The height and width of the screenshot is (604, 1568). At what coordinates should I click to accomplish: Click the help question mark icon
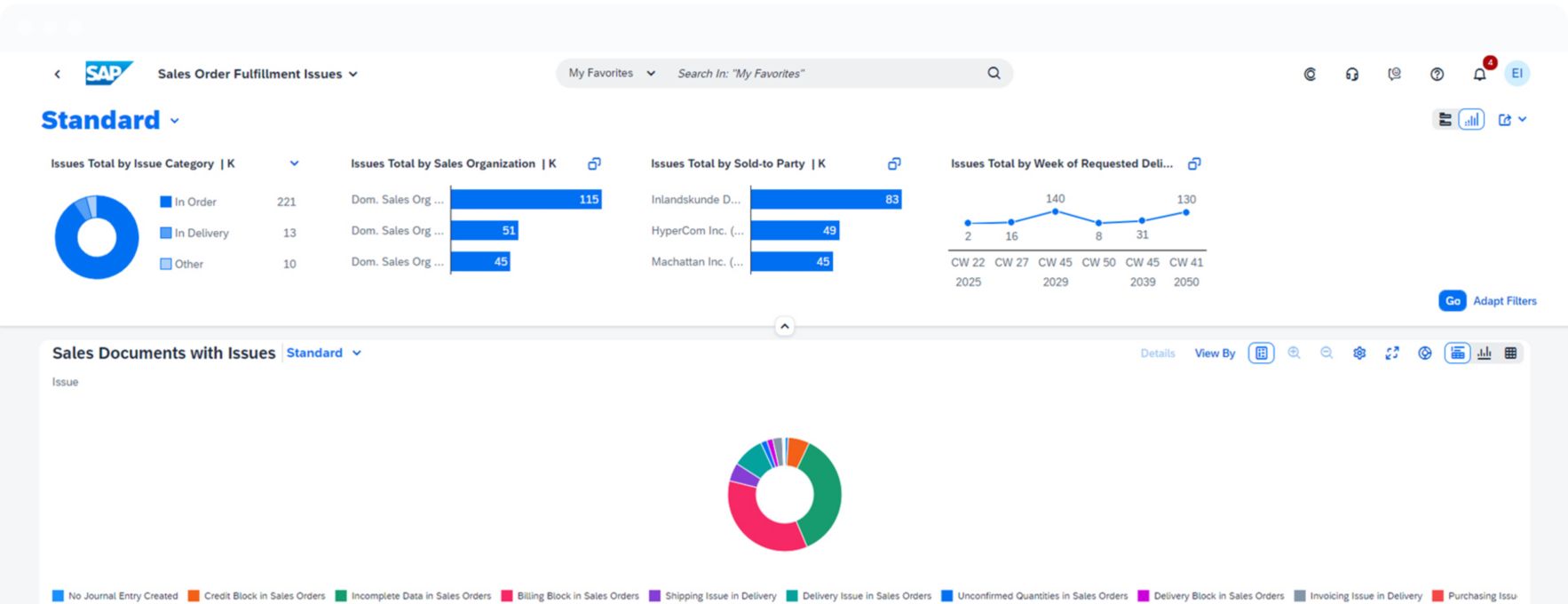coord(1437,75)
